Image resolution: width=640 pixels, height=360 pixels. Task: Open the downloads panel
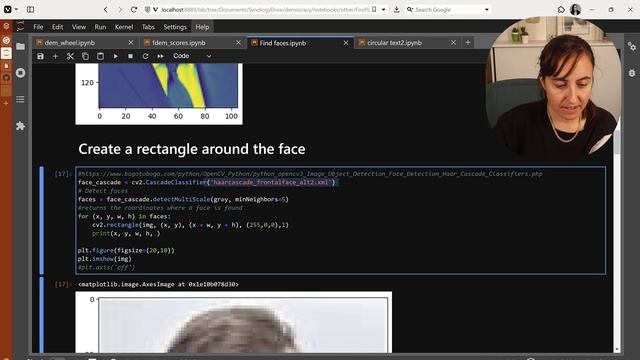click(x=396, y=9)
